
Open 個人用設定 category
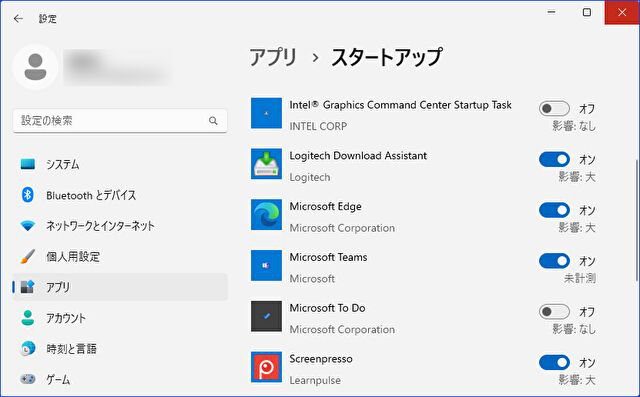(120, 256)
